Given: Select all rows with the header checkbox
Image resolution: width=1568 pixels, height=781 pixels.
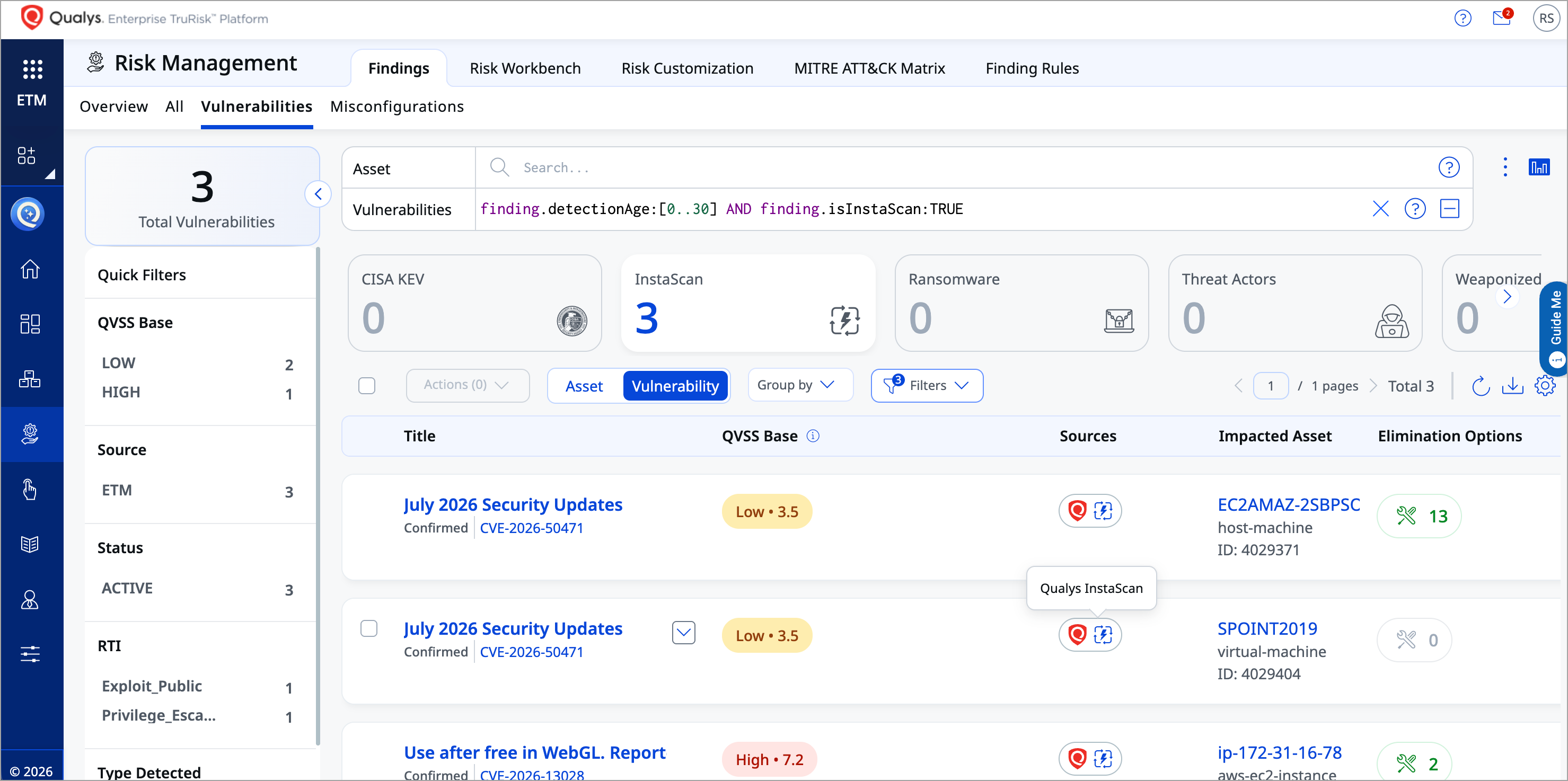Looking at the screenshot, I should click(367, 386).
